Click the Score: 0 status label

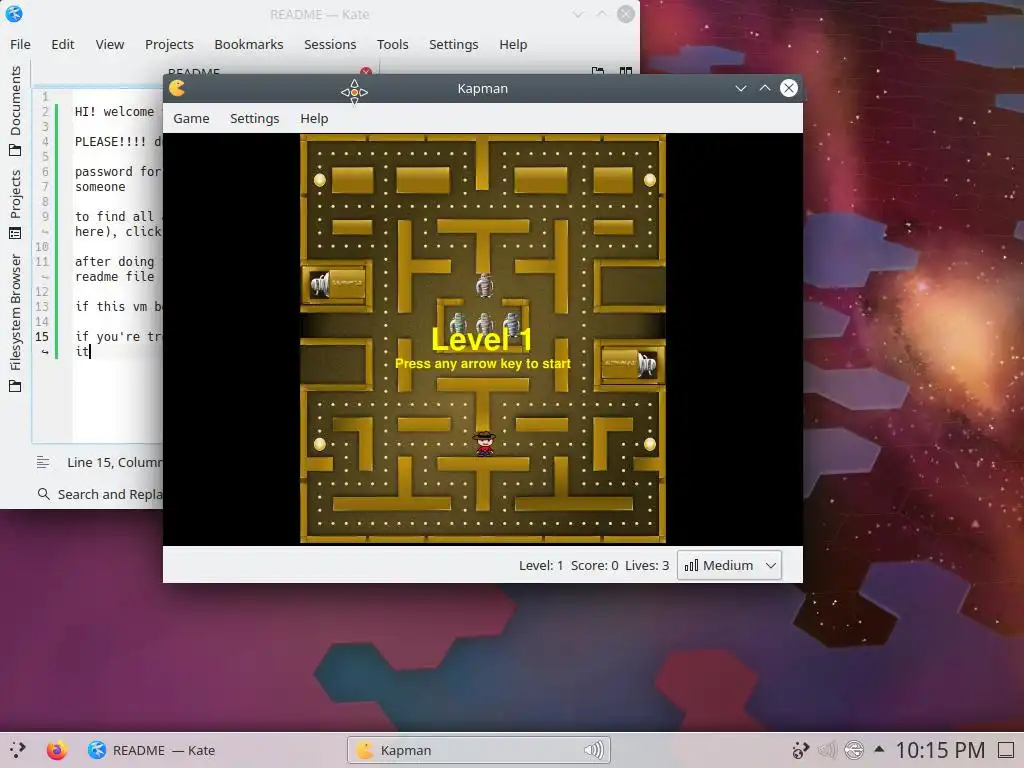594,566
